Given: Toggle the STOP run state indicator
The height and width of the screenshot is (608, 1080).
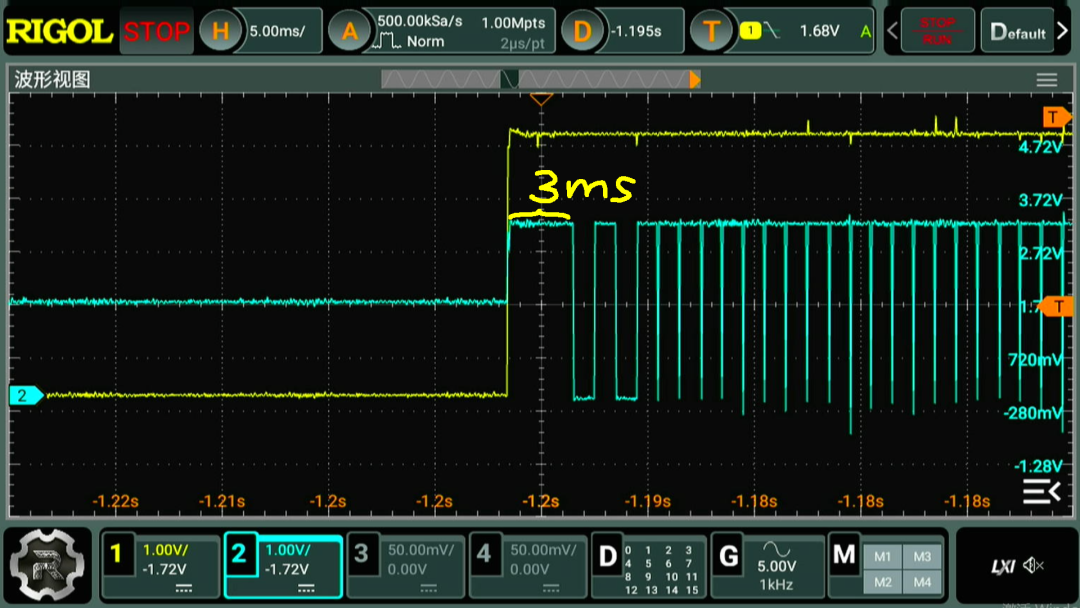Looking at the screenshot, I should pos(156,32).
